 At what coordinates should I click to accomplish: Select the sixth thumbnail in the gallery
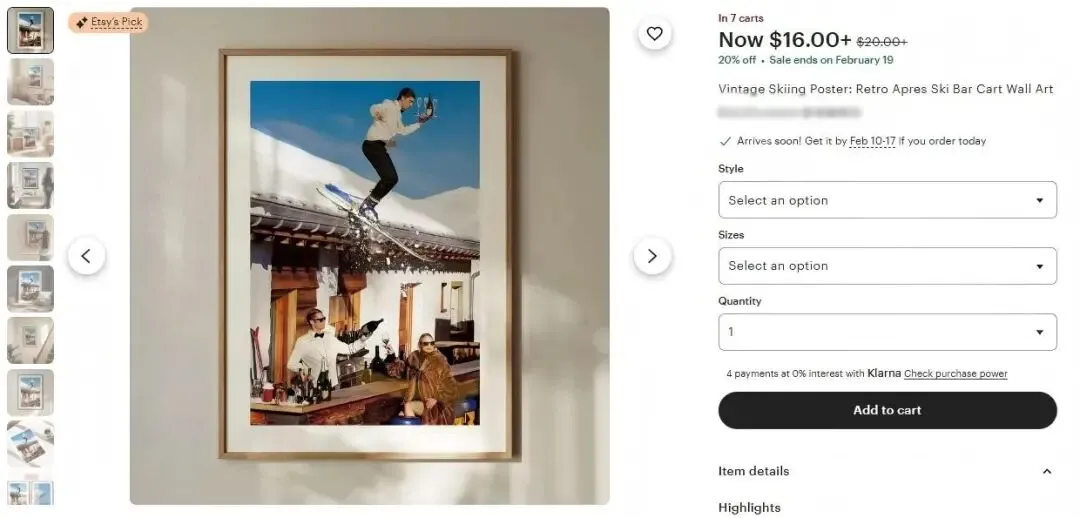(30, 289)
